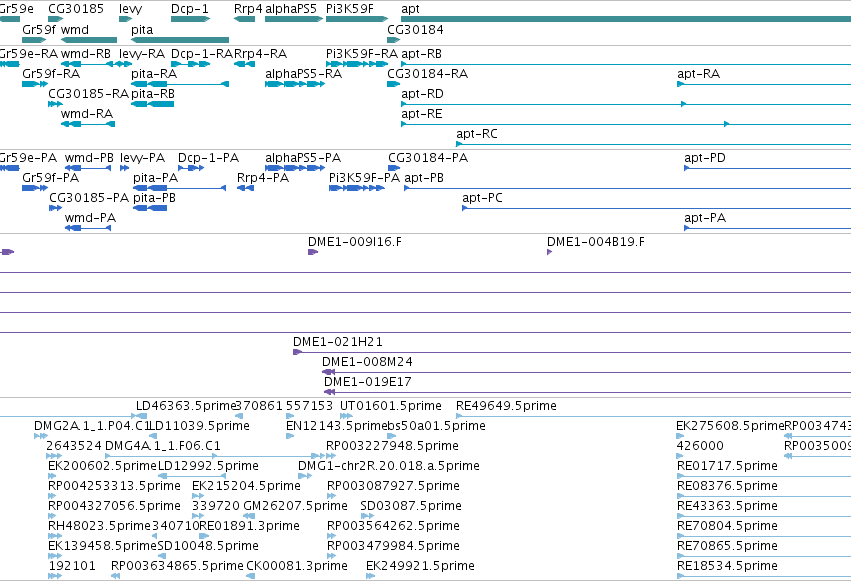Screen dimensions: 851x581
Task: Click the apt-PD protein label
Action: point(704,158)
